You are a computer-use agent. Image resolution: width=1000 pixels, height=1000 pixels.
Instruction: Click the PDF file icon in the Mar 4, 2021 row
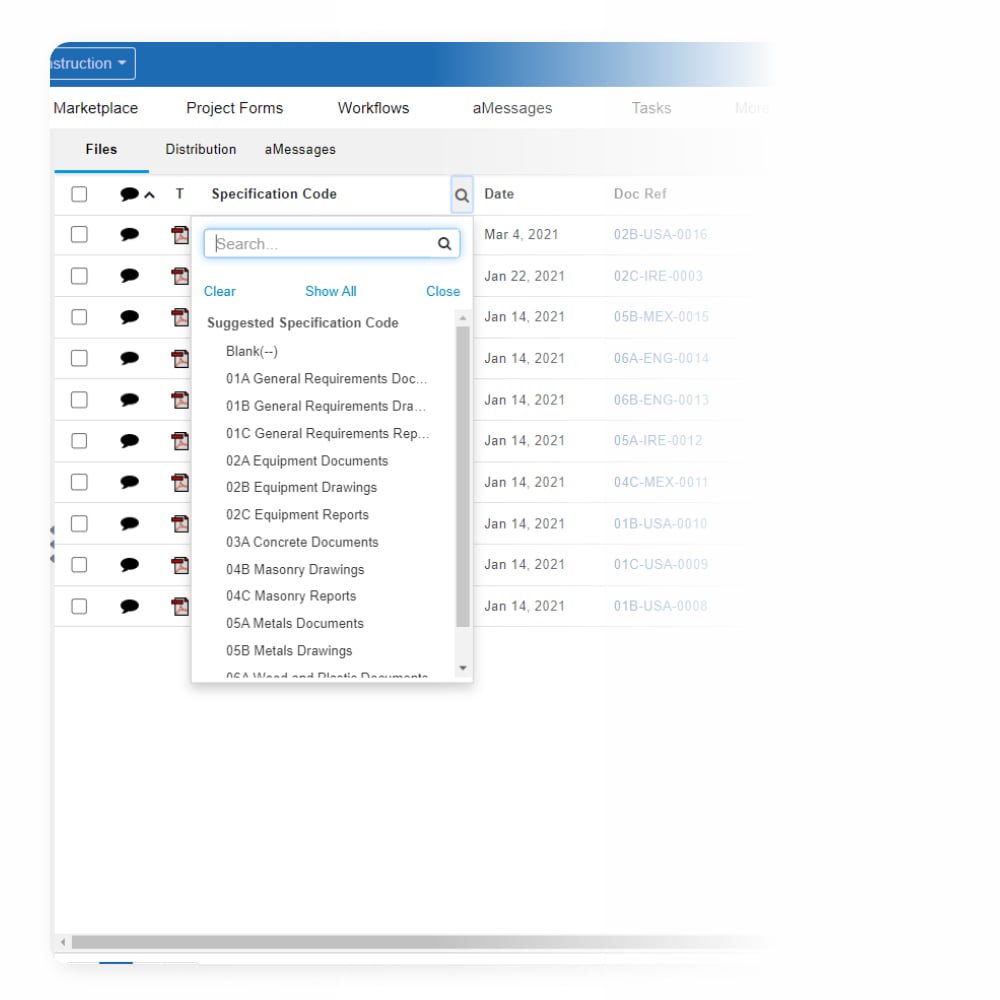pos(180,235)
